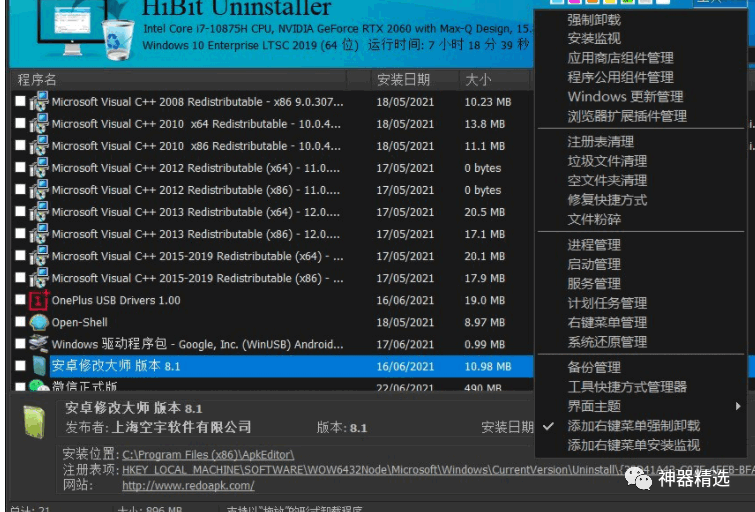Image resolution: width=755 pixels, height=512 pixels.
Task: Tick the checkbox for Open-Shell
Action: 20,322
